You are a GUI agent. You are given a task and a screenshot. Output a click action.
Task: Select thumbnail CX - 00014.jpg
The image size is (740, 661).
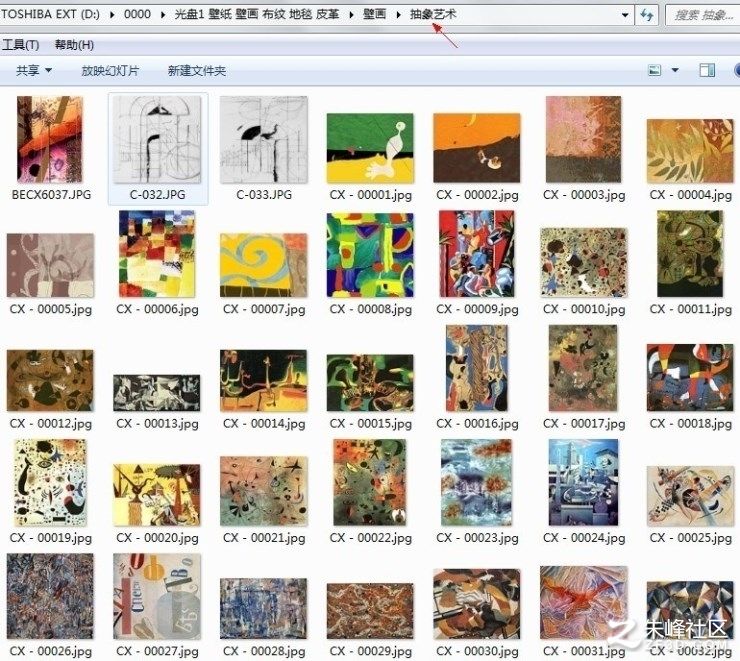(264, 381)
